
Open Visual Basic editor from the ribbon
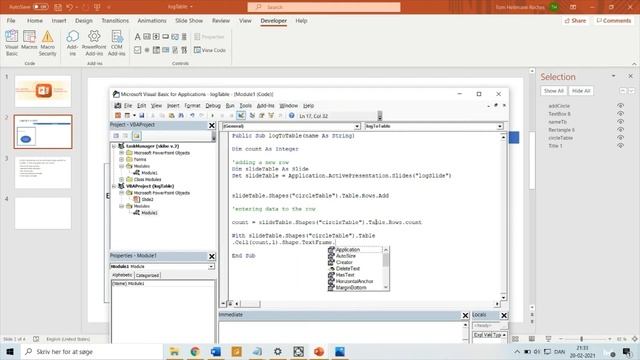point(11,42)
